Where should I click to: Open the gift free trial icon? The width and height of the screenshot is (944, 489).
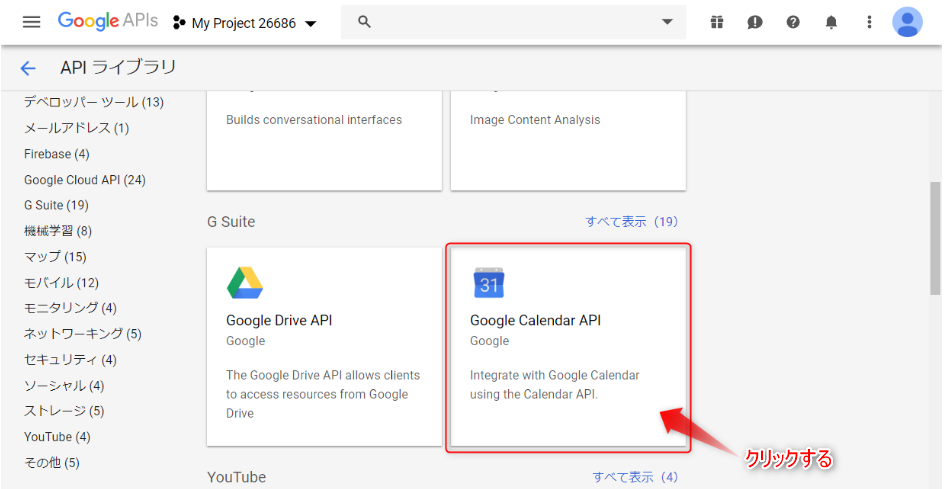(716, 22)
